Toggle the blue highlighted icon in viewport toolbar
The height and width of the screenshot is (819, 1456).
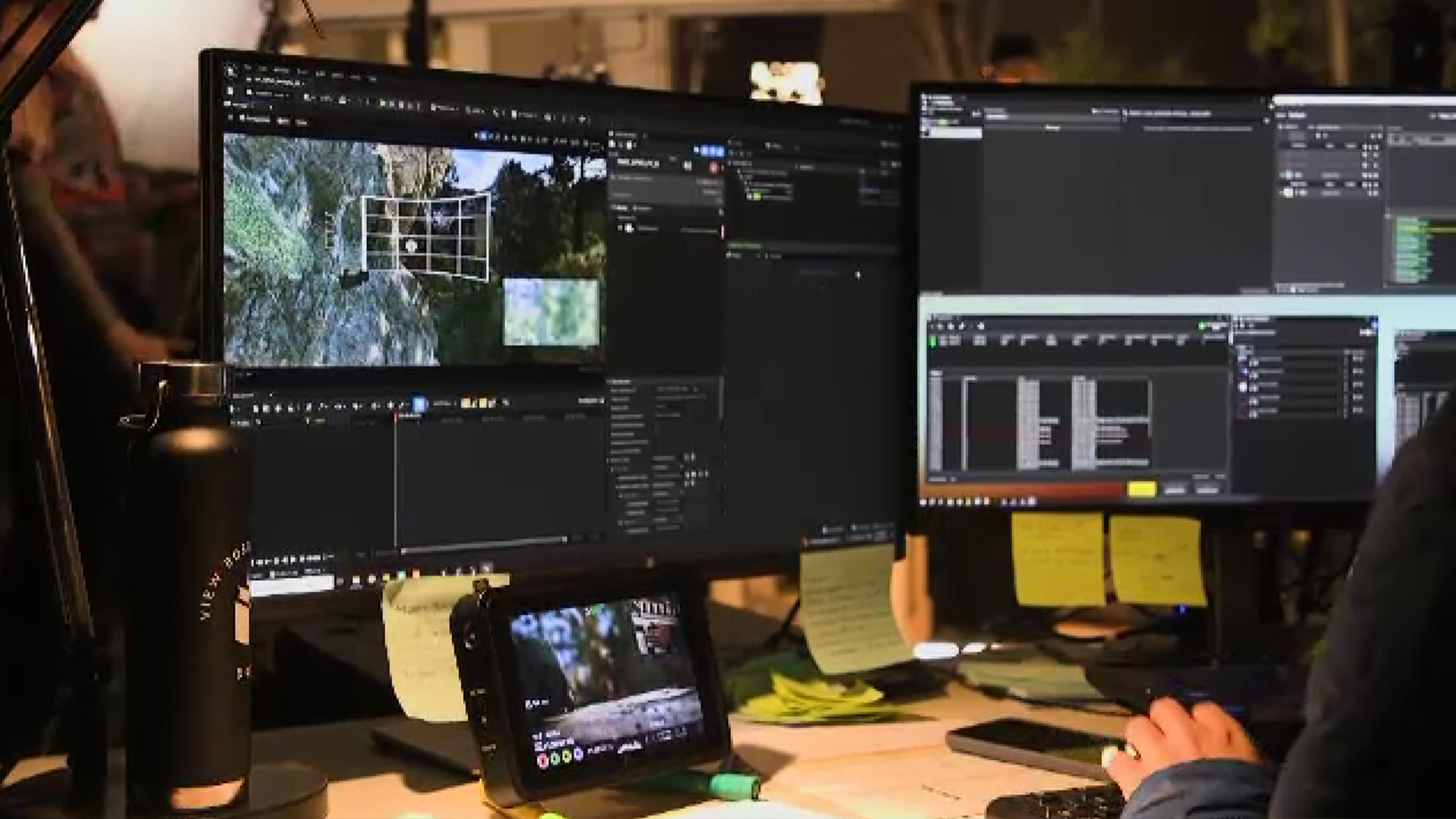(x=482, y=136)
